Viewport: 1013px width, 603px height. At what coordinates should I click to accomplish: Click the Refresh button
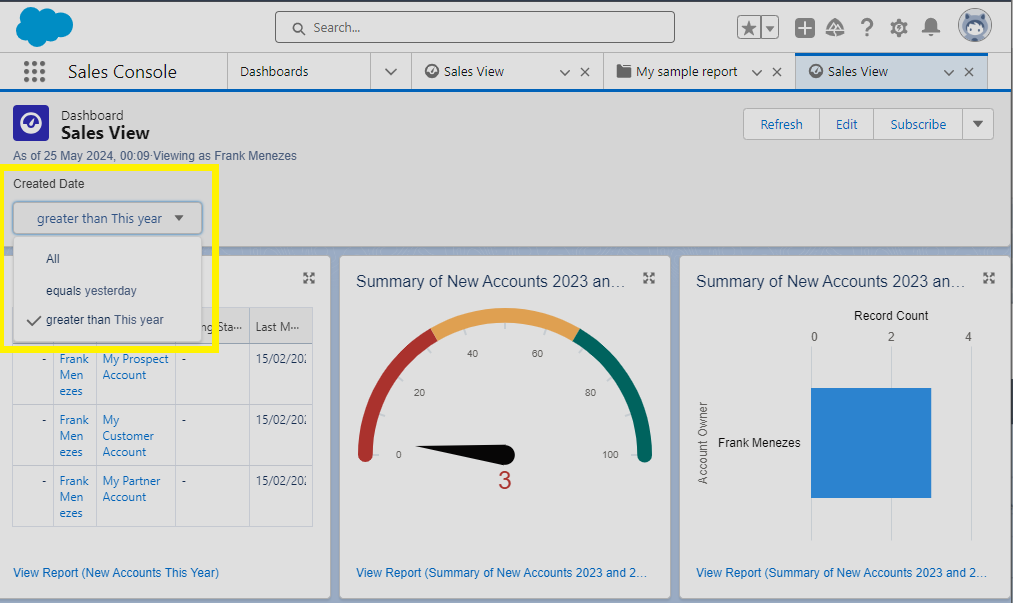(x=781, y=124)
